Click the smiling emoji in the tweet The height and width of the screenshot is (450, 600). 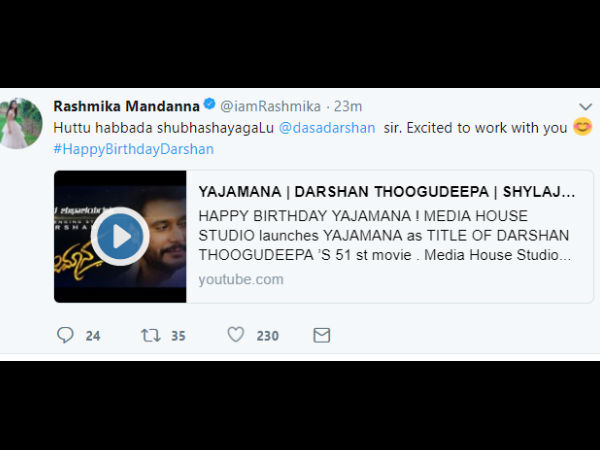click(583, 127)
